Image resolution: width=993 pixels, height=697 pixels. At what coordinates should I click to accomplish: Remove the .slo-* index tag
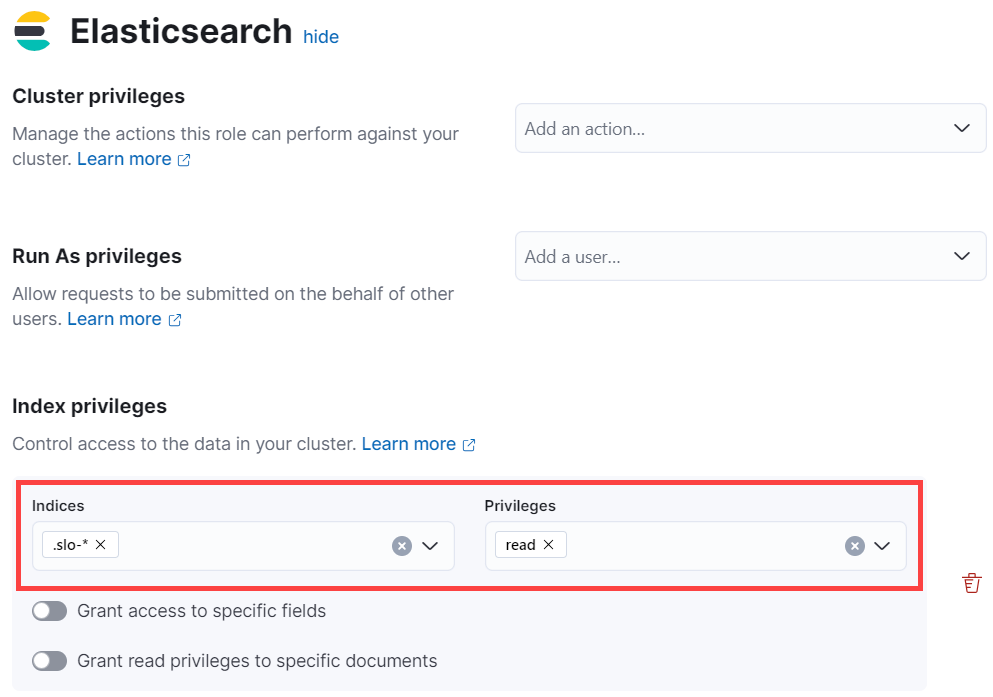pyautogui.click(x=101, y=545)
